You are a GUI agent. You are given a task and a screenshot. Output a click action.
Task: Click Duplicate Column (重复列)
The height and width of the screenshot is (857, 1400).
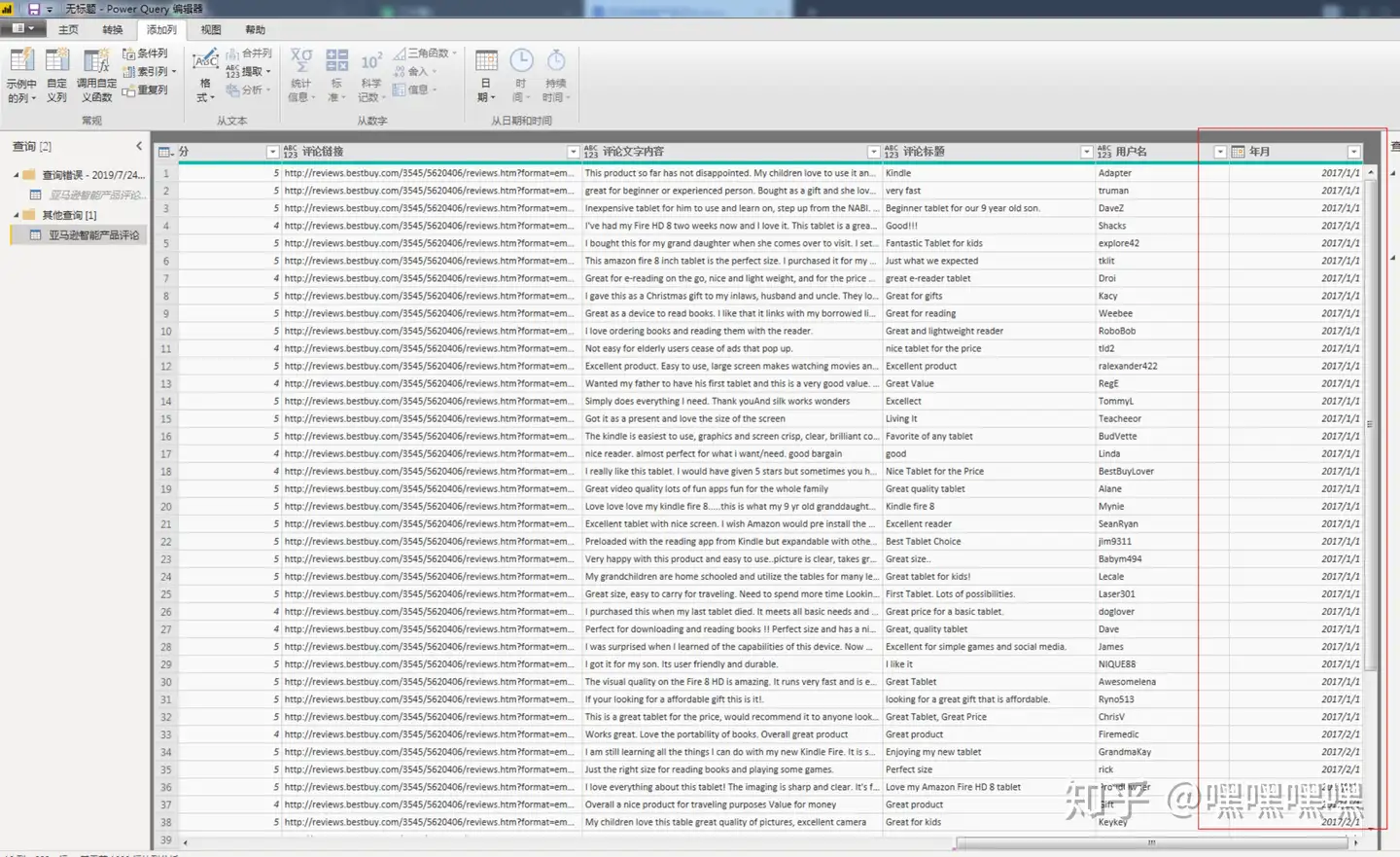pyautogui.click(x=145, y=89)
